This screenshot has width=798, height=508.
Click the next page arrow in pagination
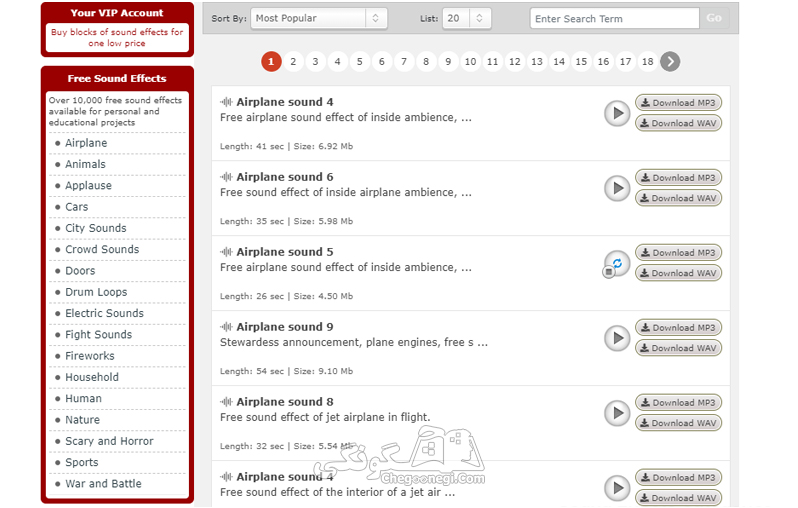670,62
